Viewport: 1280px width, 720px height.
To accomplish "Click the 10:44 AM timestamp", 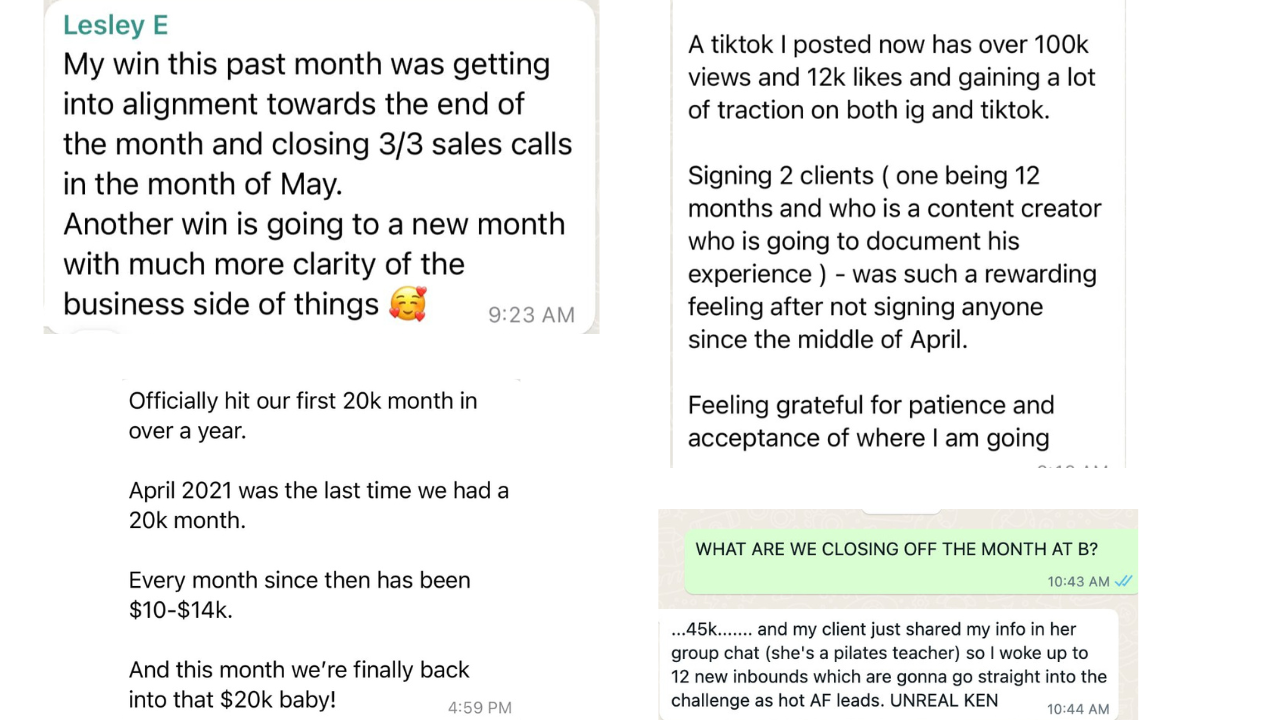I will point(1078,709).
